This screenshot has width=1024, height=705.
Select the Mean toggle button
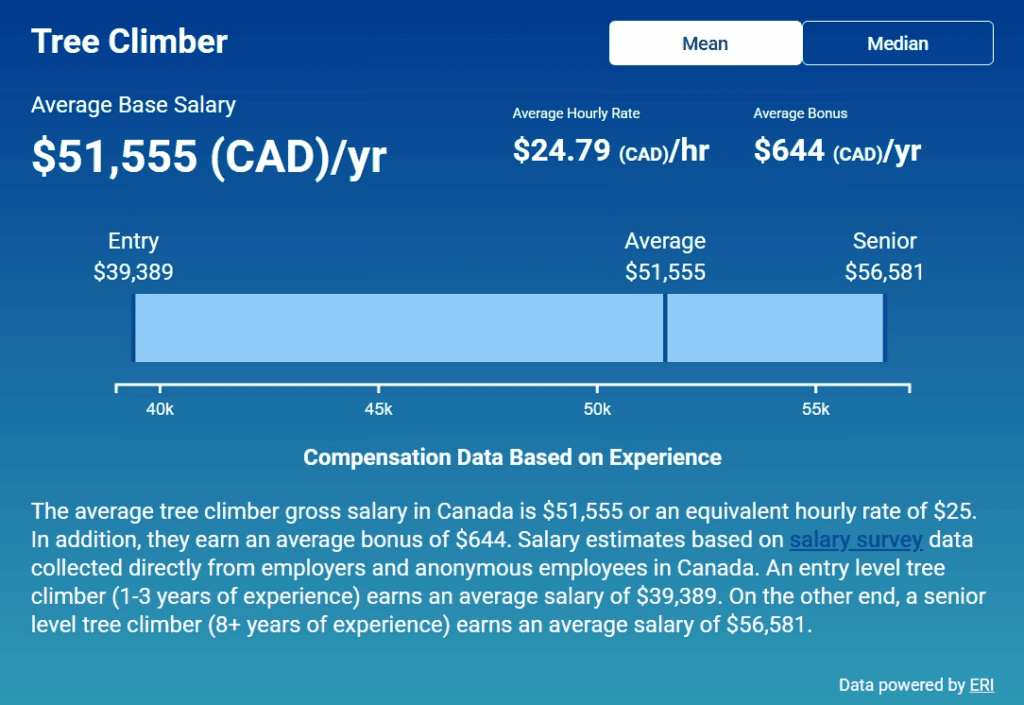pos(705,43)
